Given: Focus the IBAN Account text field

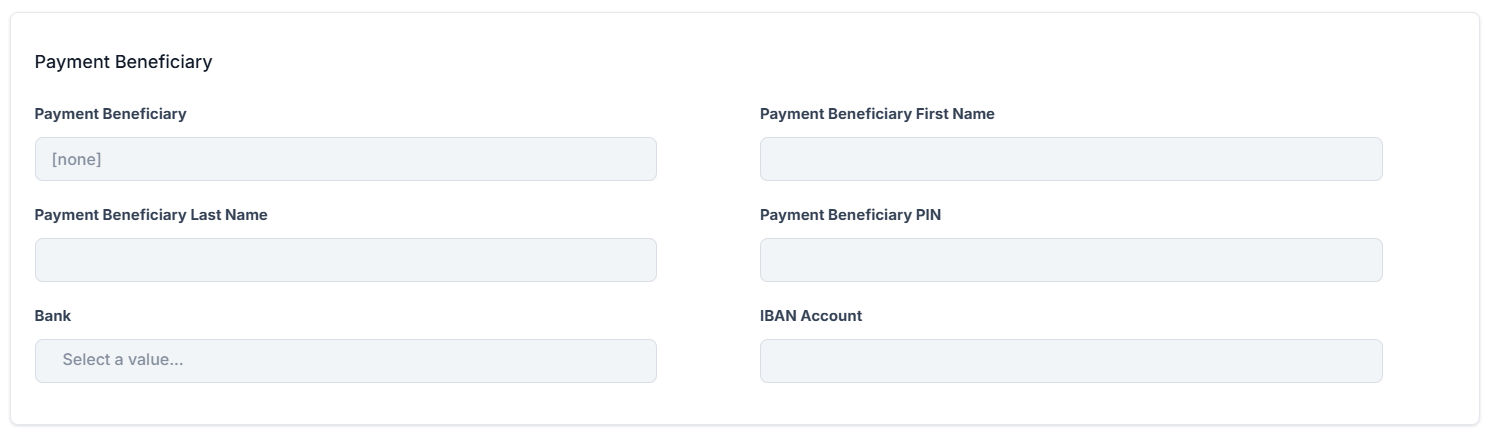Looking at the screenshot, I should pos(1070,361).
